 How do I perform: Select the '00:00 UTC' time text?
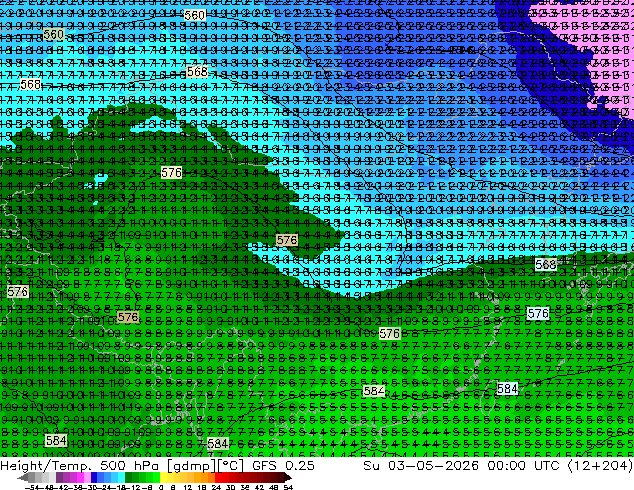[524, 465]
